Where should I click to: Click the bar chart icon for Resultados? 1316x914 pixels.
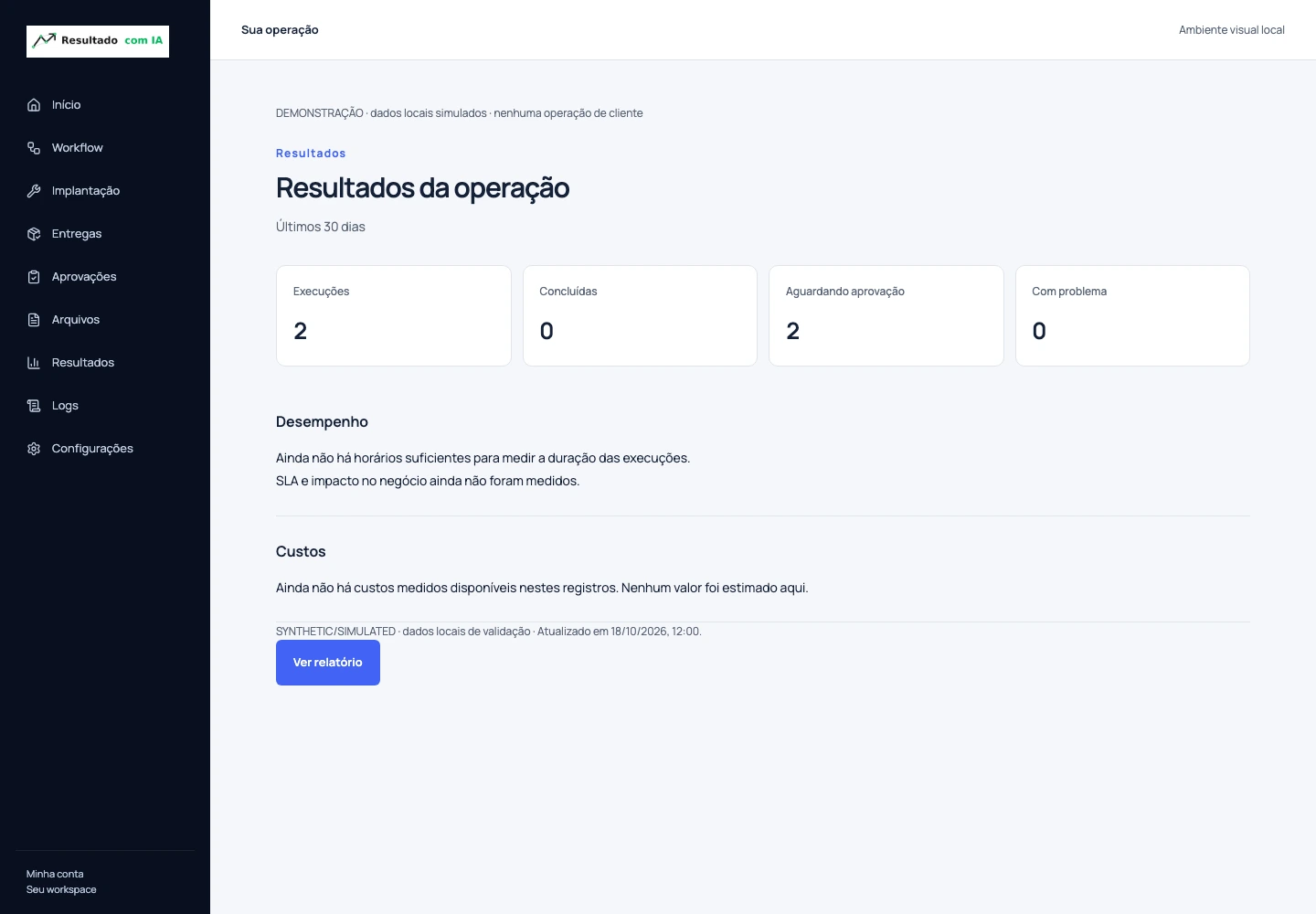tap(34, 363)
